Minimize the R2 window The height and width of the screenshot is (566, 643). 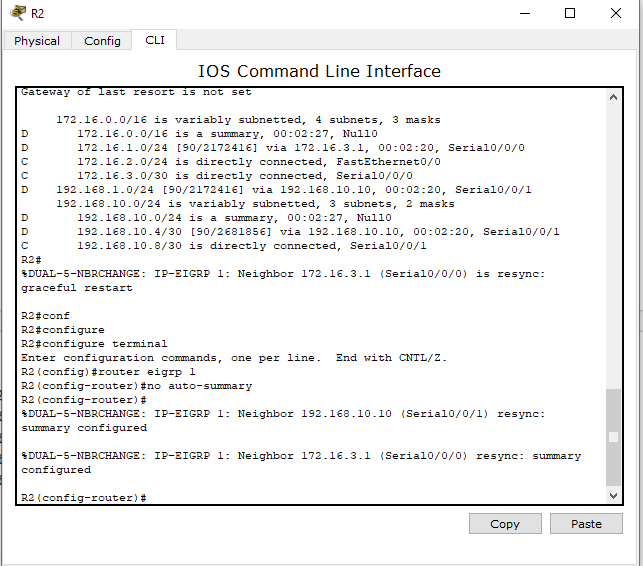pos(524,13)
